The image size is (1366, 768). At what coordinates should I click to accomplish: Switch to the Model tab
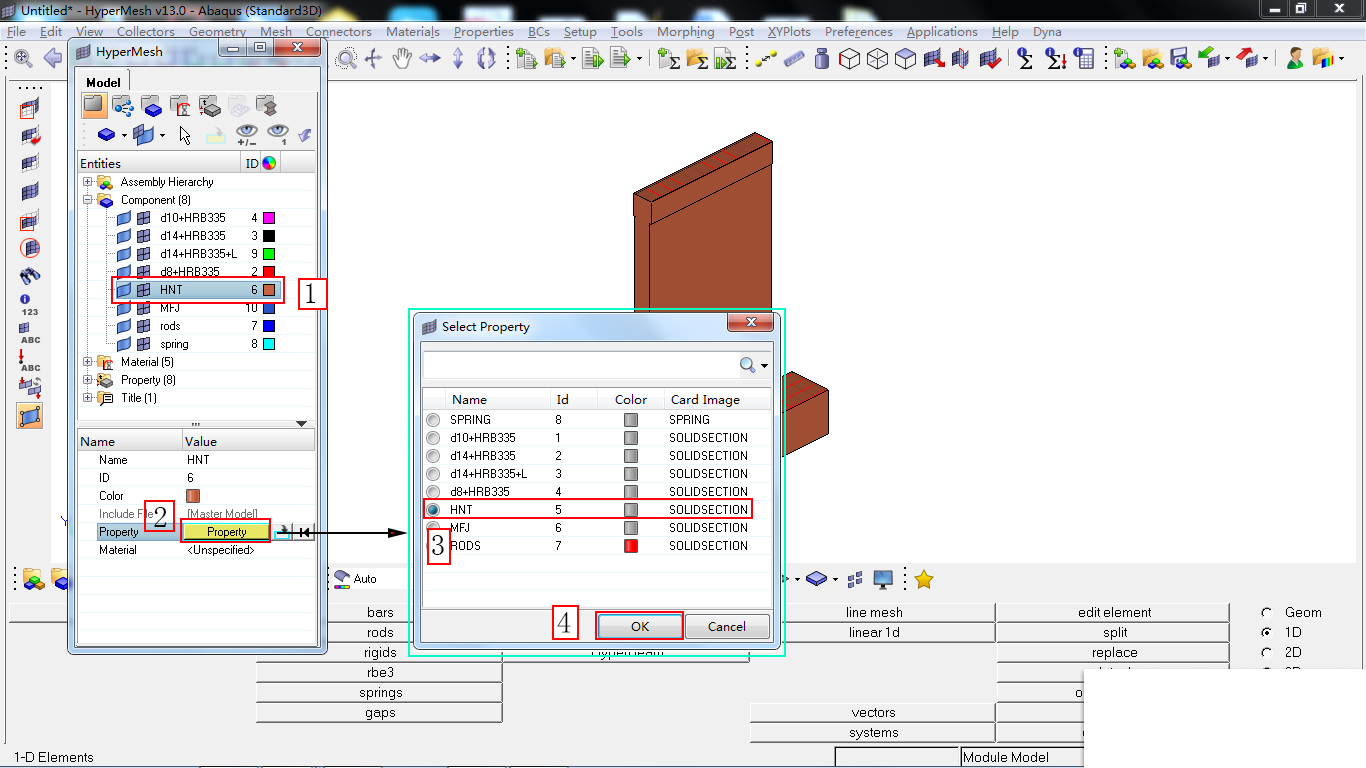(103, 82)
